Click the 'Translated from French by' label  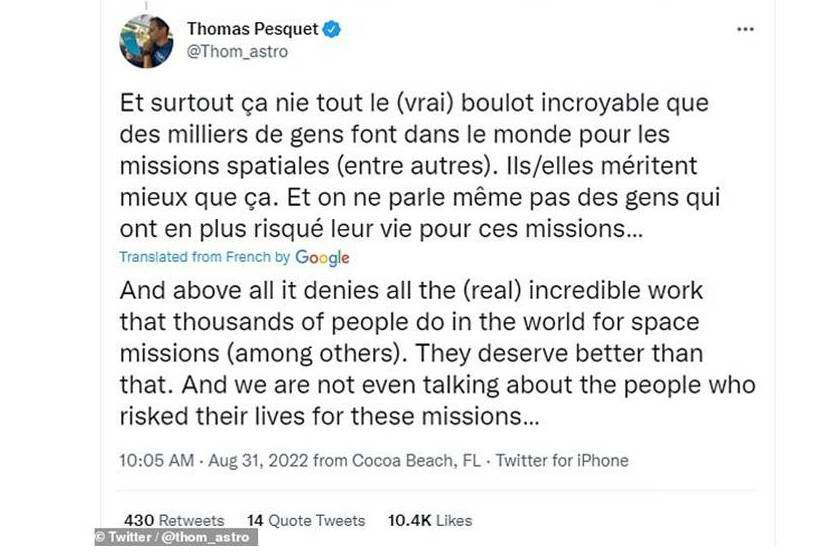click(x=205, y=257)
